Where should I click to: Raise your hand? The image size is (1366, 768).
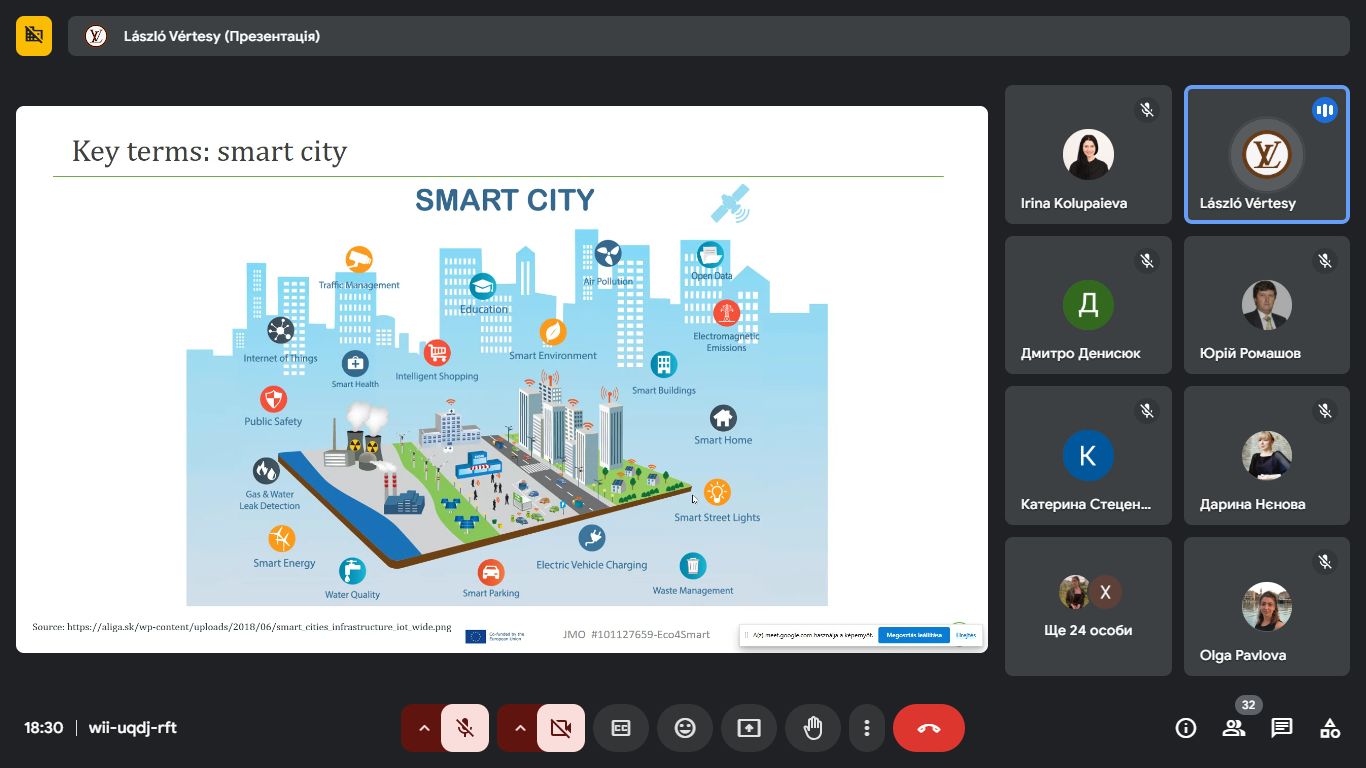pos(813,728)
